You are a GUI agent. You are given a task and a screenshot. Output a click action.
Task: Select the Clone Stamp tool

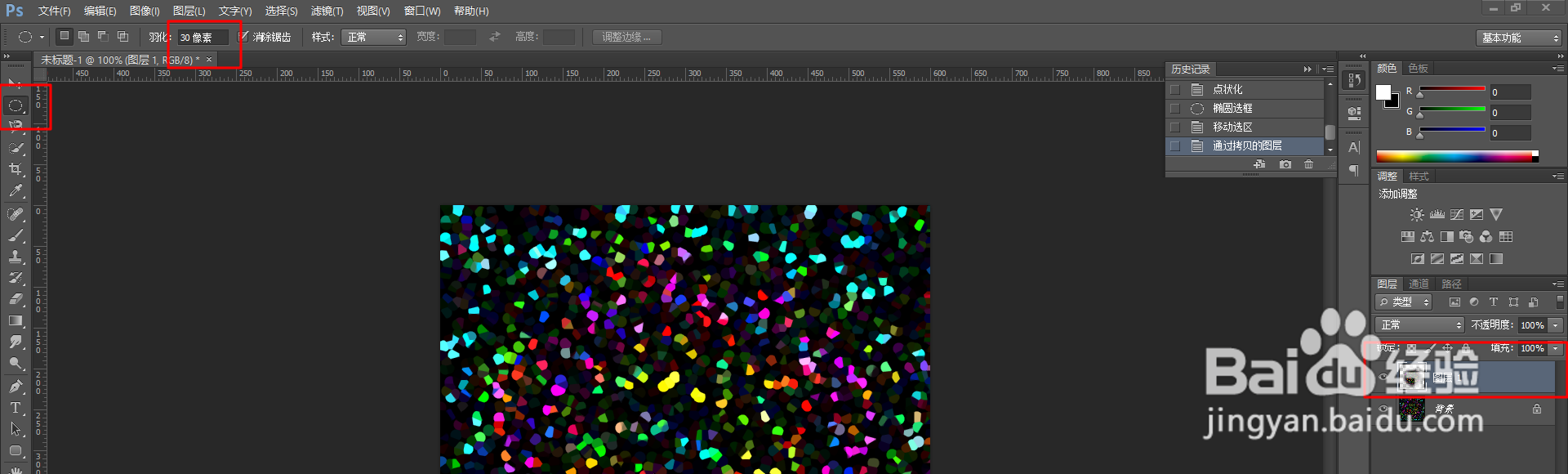16,257
